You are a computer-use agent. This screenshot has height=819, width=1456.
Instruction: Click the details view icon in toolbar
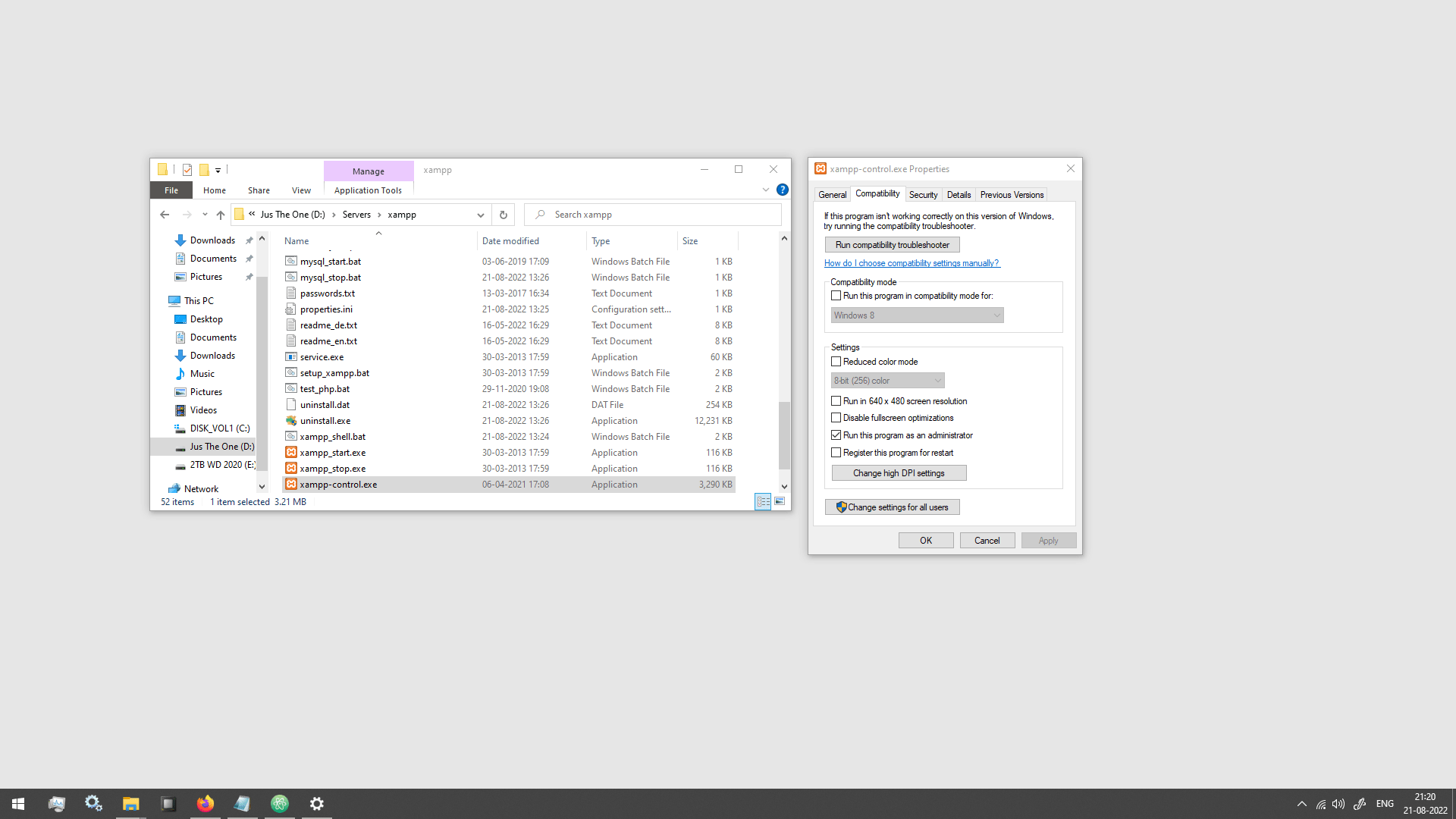(763, 501)
